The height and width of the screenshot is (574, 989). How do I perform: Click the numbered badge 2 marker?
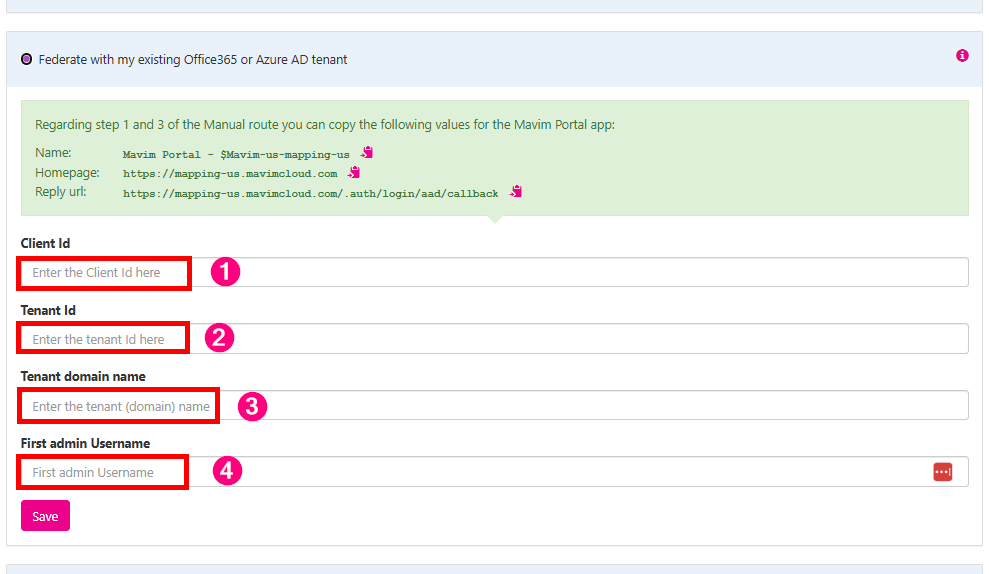220,338
